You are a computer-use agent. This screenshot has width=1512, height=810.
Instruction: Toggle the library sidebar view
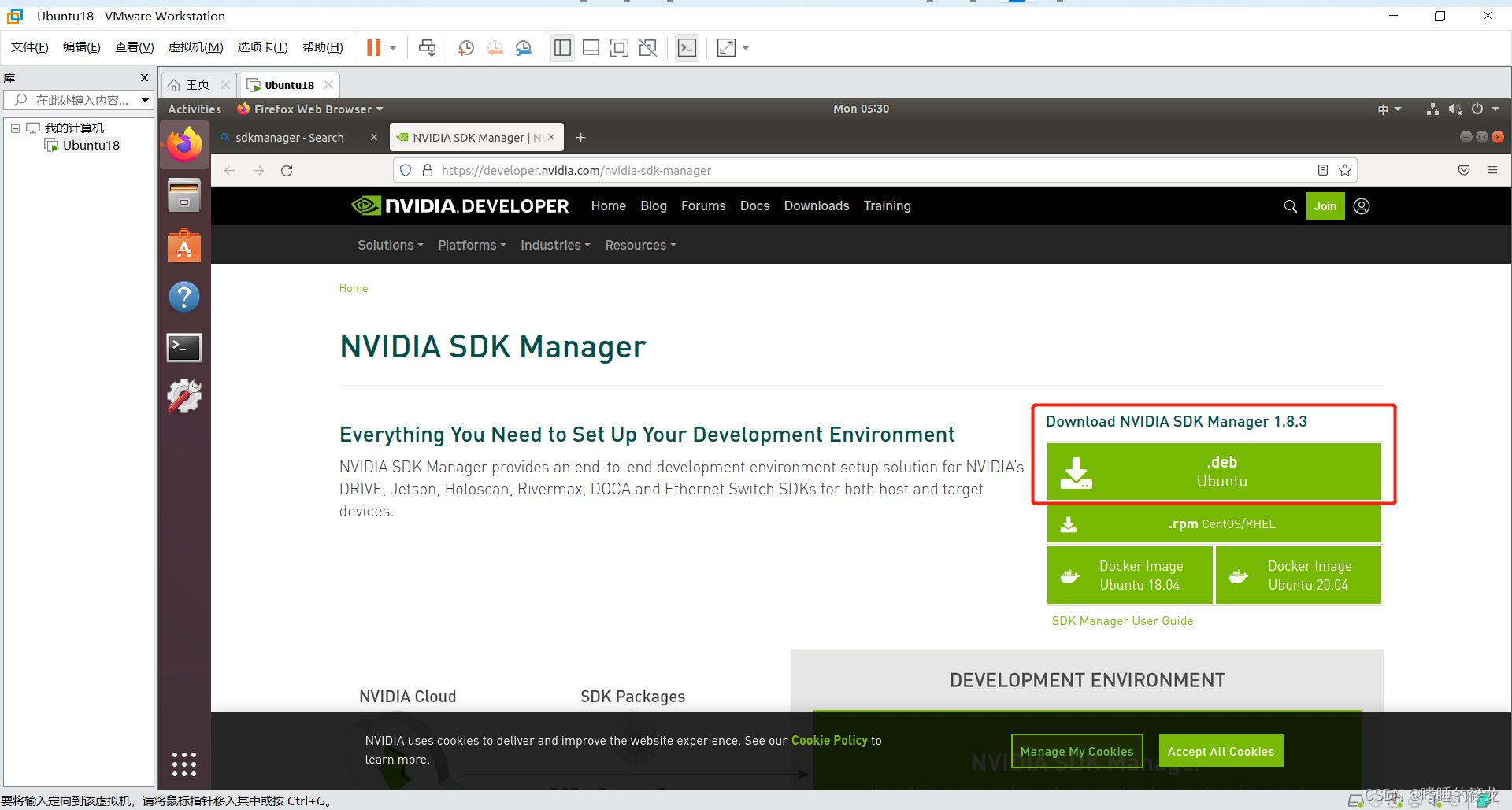[x=562, y=48]
